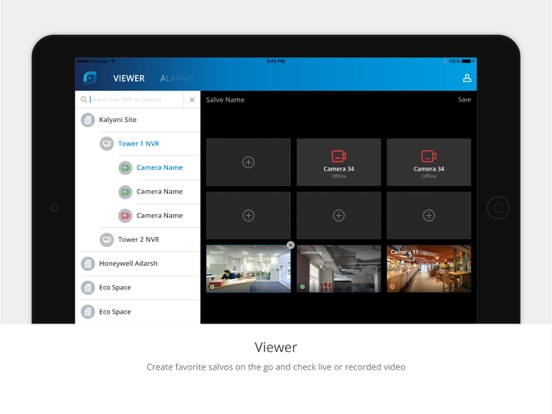
Task: Select the Honeywell Adarsh site
Action: [x=138, y=264]
